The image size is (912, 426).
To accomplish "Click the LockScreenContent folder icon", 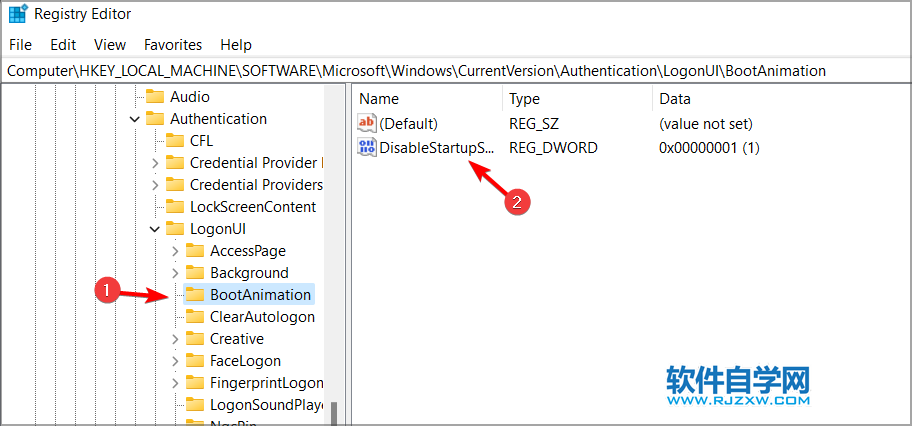I will coord(174,207).
